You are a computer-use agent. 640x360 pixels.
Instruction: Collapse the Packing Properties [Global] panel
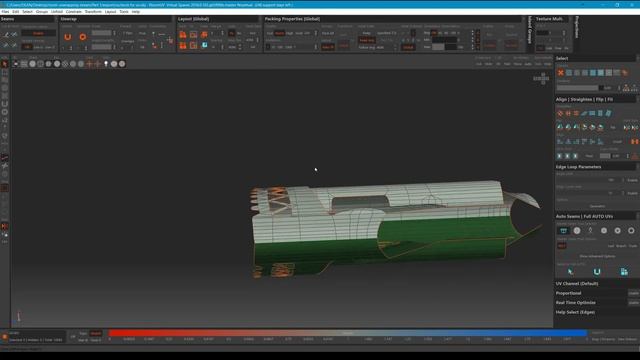point(393,19)
